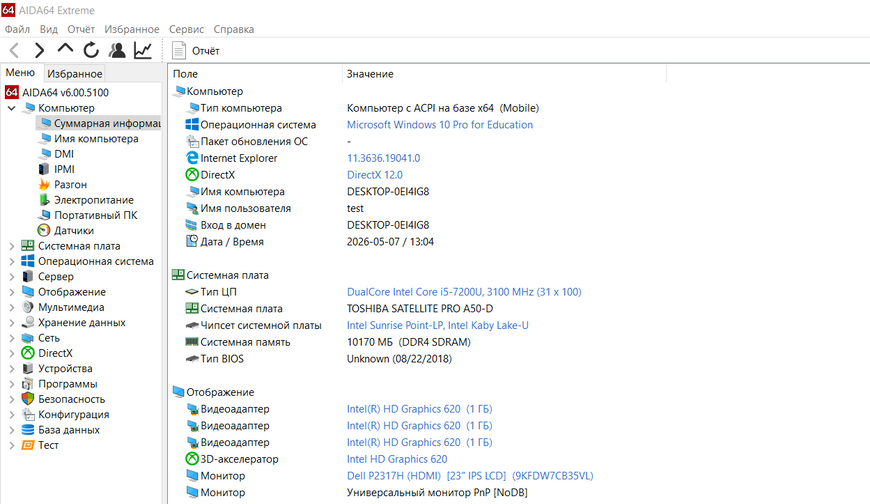Expand the Хранение данных tree node
The width and height of the screenshot is (870, 504).
pos(12,322)
